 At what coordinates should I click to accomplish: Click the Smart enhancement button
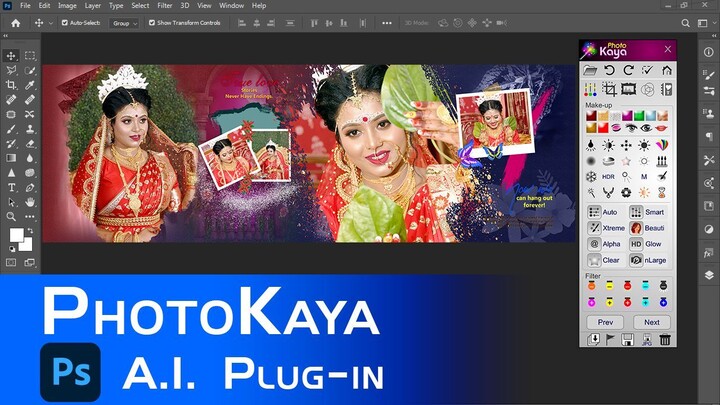[647, 212]
